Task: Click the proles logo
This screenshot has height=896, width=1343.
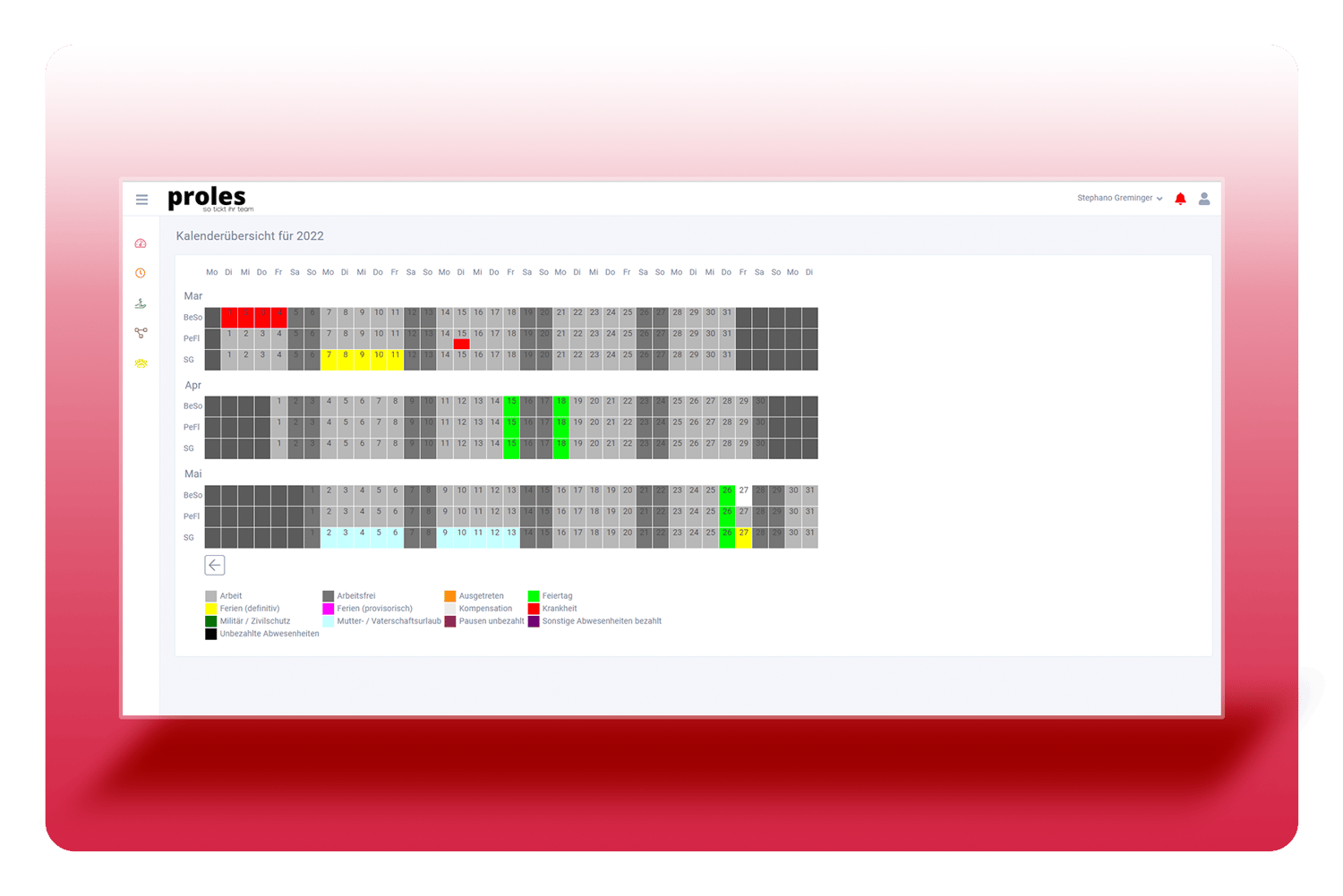Action: tap(210, 199)
